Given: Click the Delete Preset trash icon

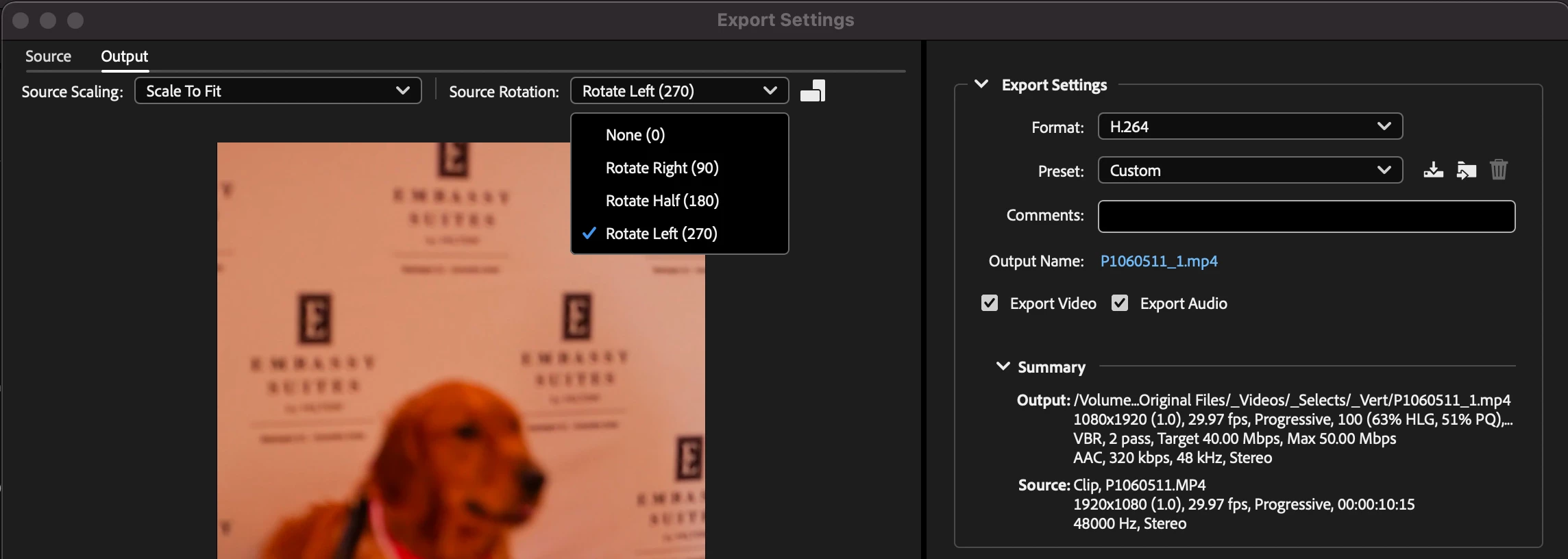Looking at the screenshot, I should coord(1499,169).
